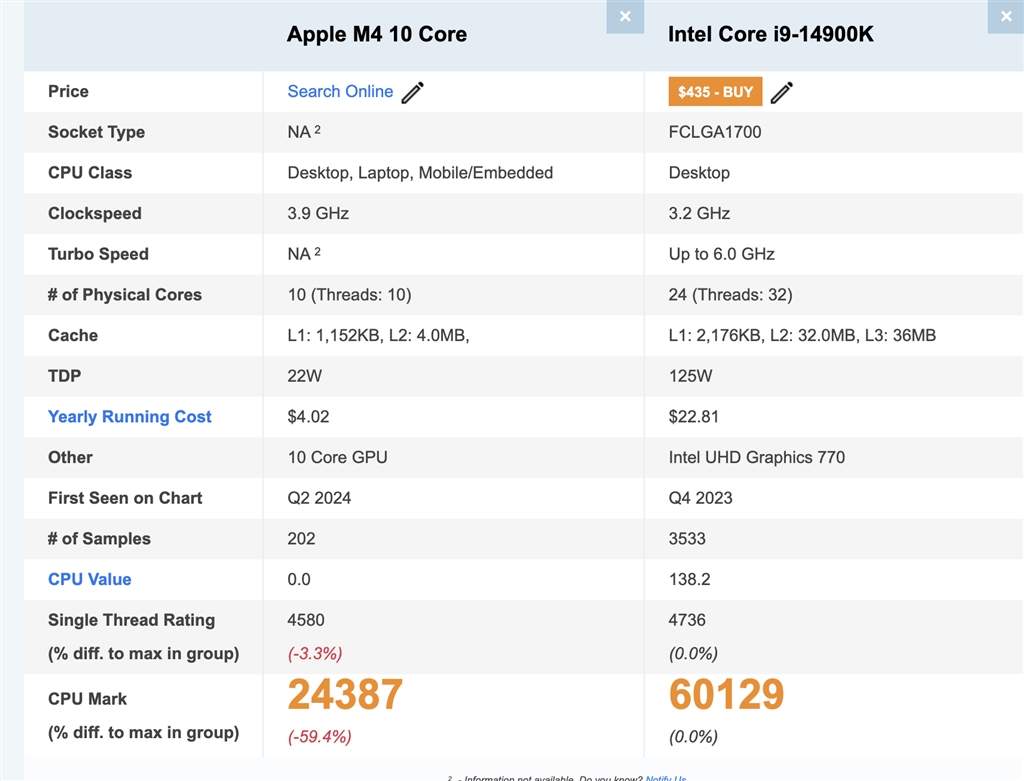Click the -59.4% difference figure
This screenshot has width=1024, height=781.
320,737
